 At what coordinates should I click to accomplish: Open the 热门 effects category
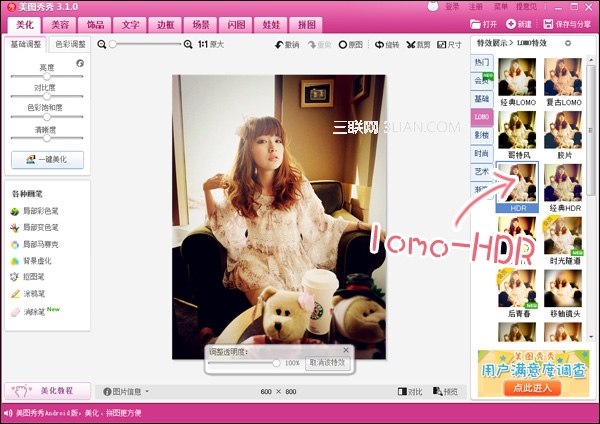coord(482,62)
